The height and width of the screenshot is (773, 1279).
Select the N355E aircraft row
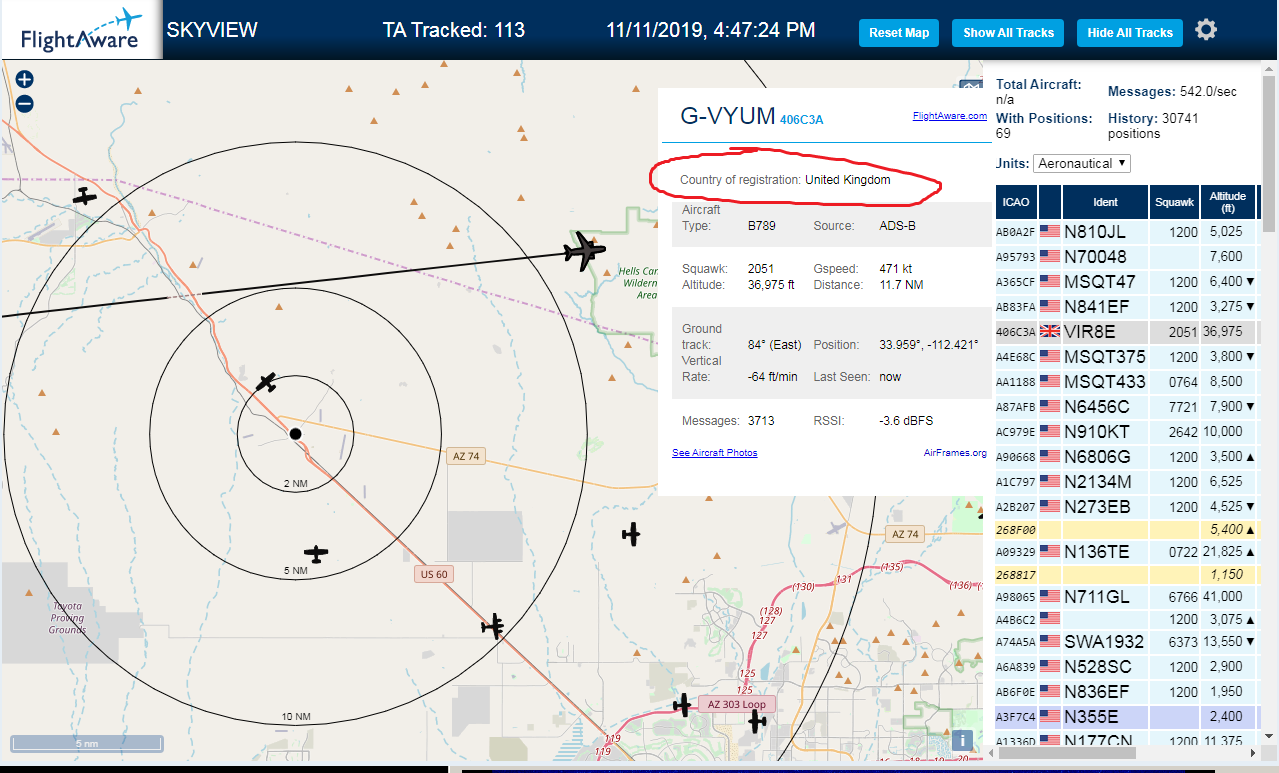(1126, 716)
